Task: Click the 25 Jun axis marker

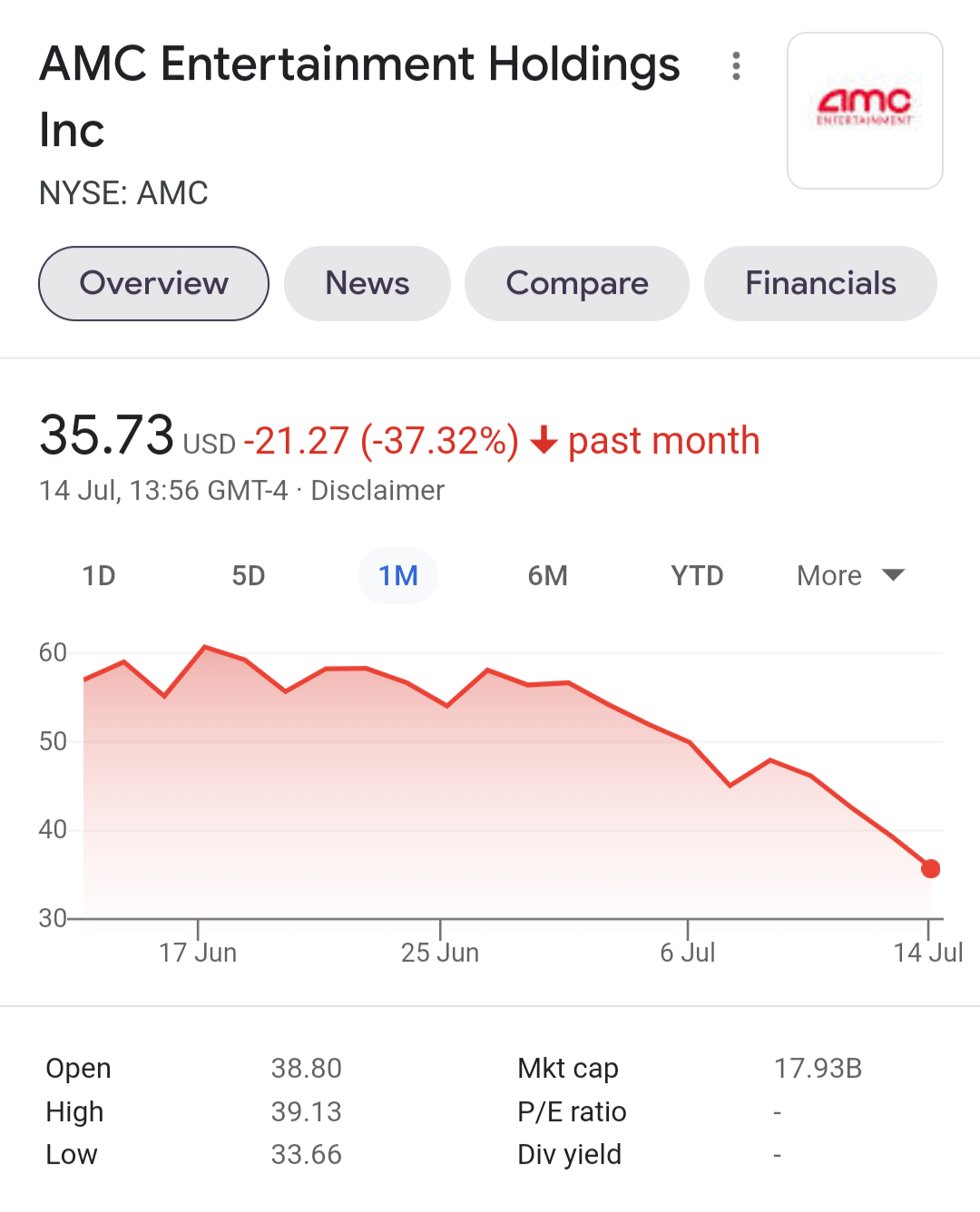Action: point(440,953)
